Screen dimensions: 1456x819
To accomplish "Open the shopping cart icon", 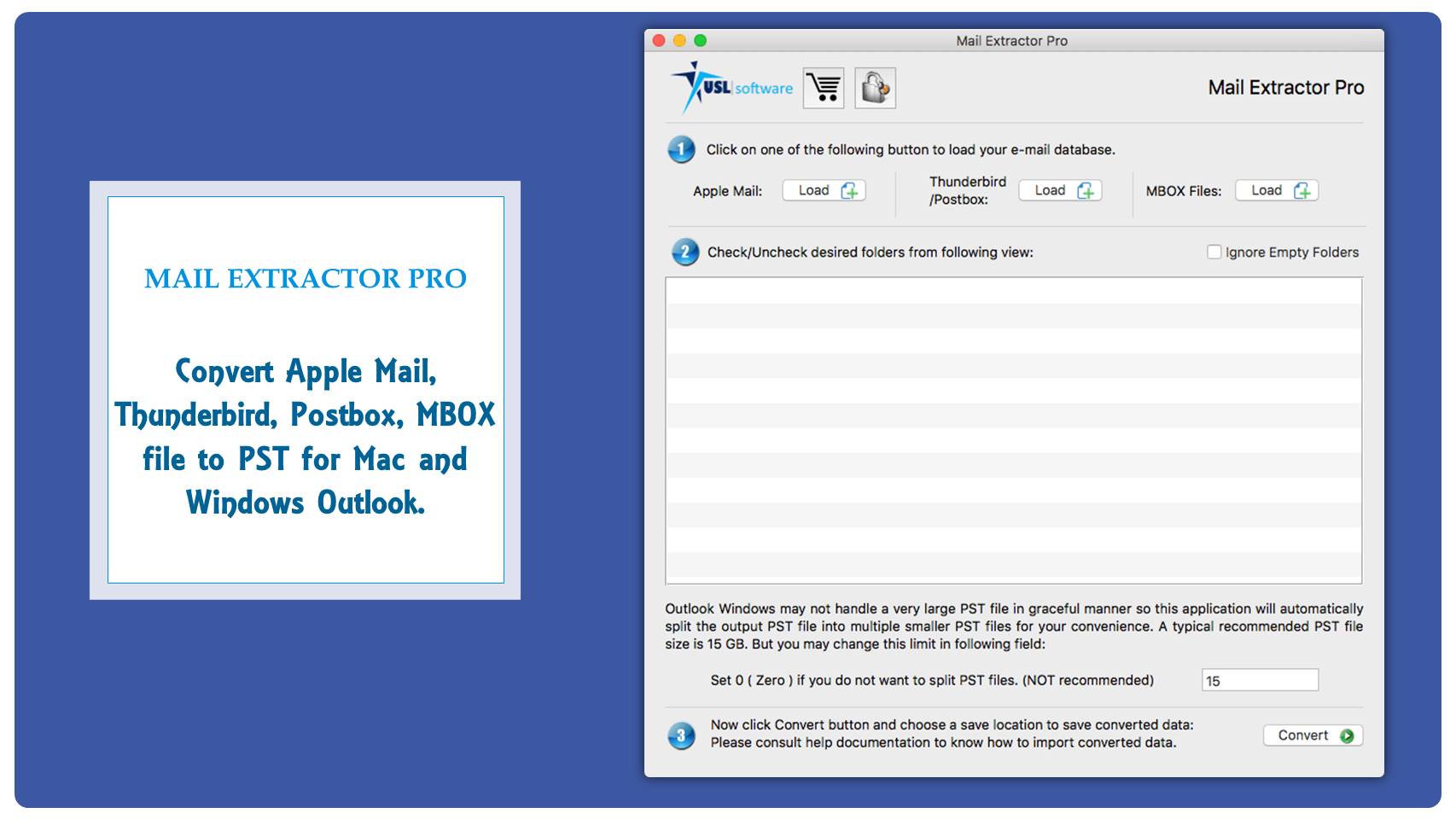I will point(822,88).
